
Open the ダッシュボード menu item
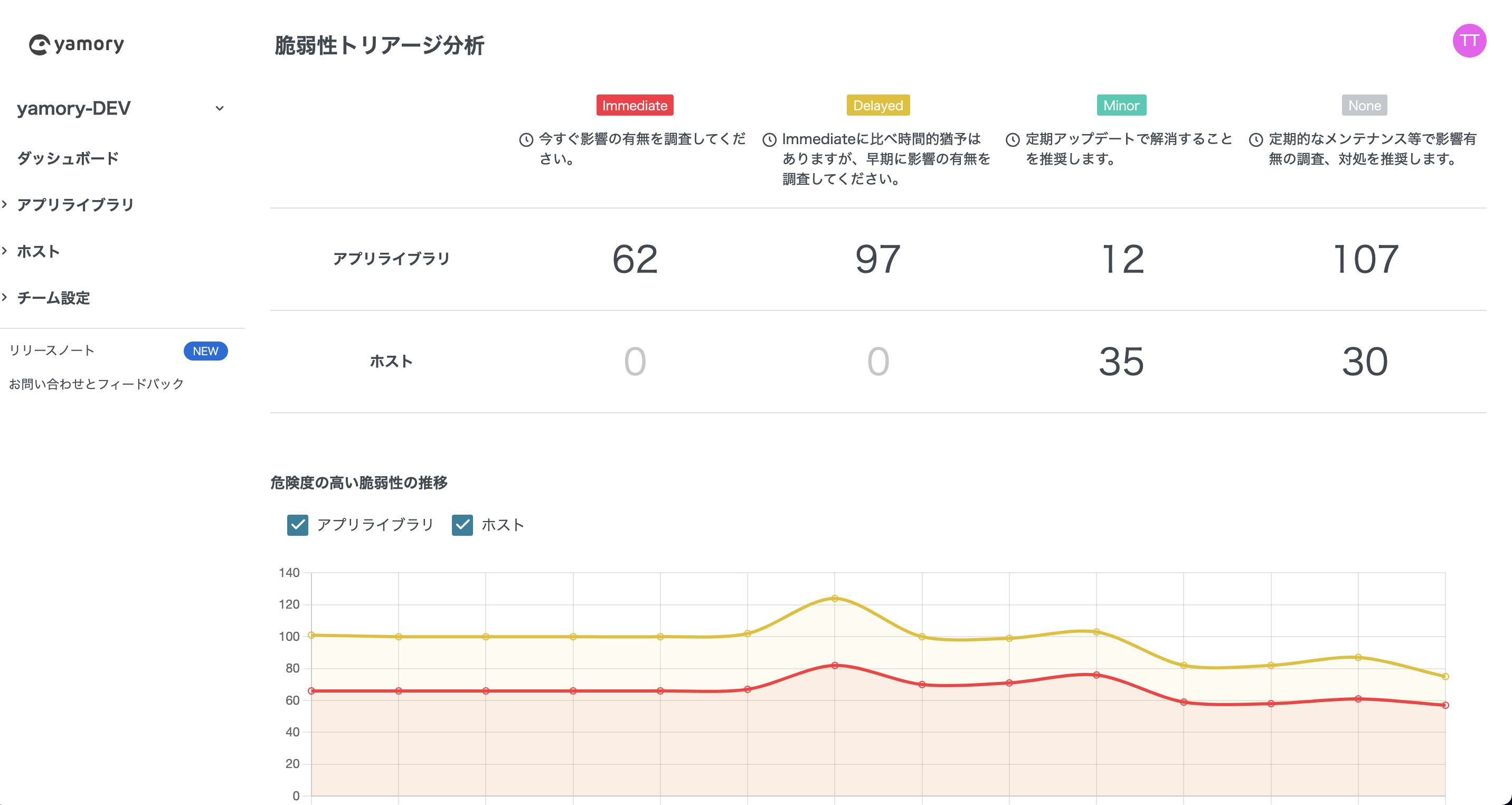[67, 158]
